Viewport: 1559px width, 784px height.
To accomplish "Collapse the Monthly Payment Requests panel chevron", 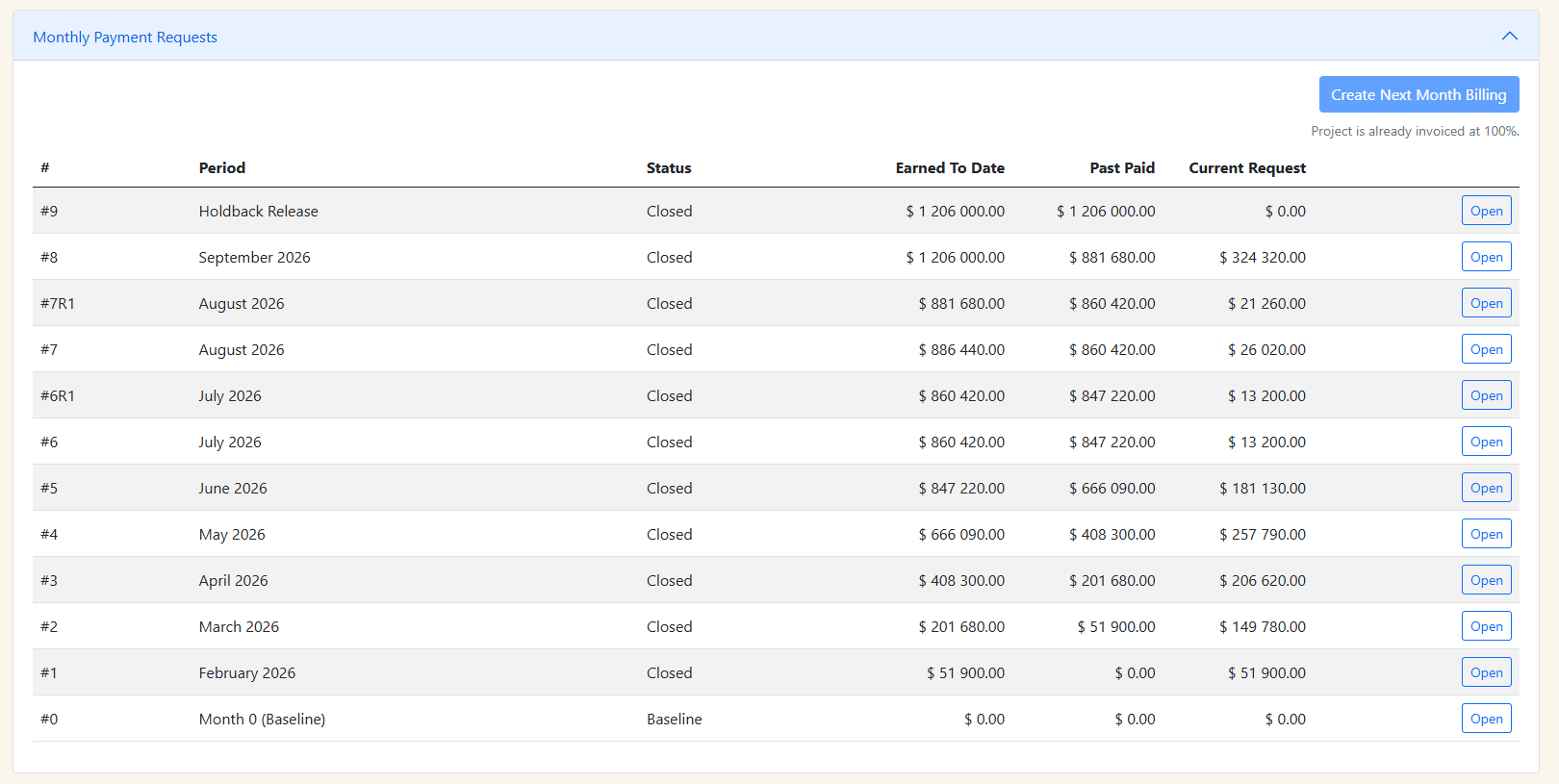I will click(x=1509, y=37).
